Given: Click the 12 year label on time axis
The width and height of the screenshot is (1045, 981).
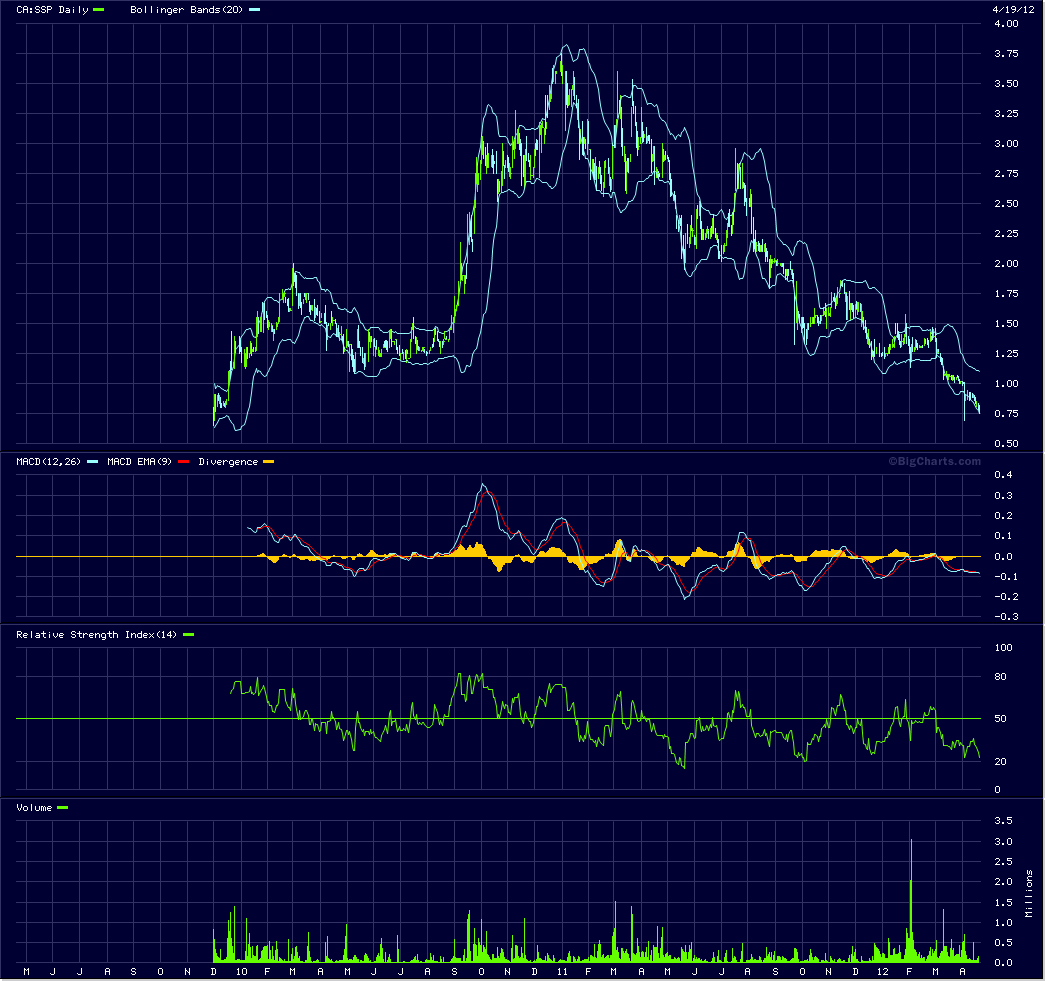Looking at the screenshot, I should (883, 972).
